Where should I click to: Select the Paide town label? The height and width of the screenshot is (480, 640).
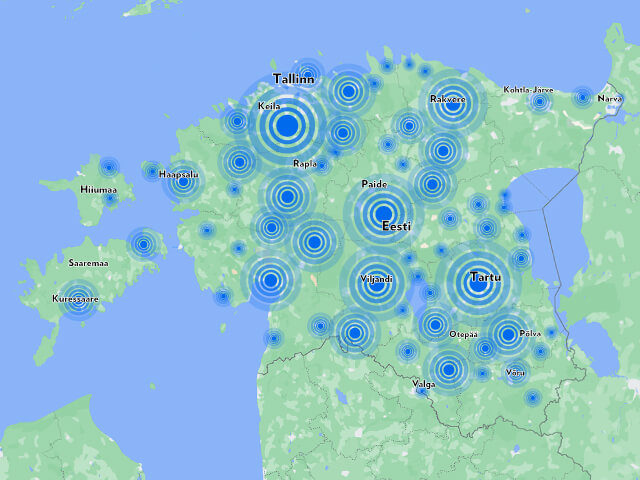tap(374, 184)
